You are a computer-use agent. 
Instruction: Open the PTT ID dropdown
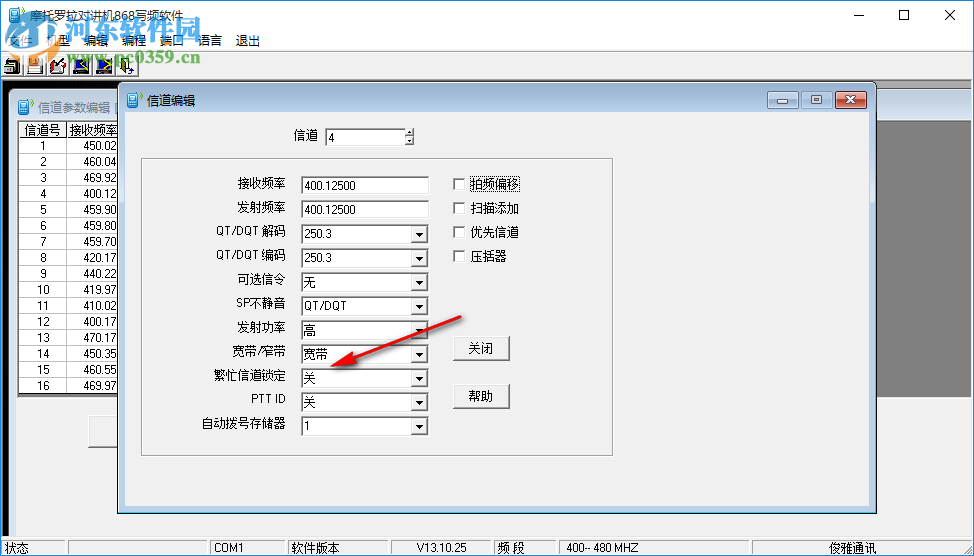pyautogui.click(x=419, y=403)
